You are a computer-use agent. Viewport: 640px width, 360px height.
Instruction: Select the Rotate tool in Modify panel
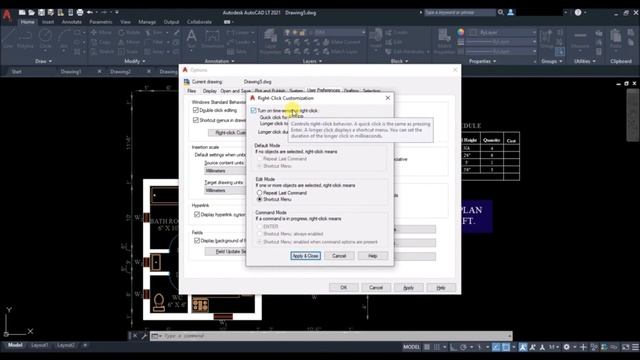point(129,32)
